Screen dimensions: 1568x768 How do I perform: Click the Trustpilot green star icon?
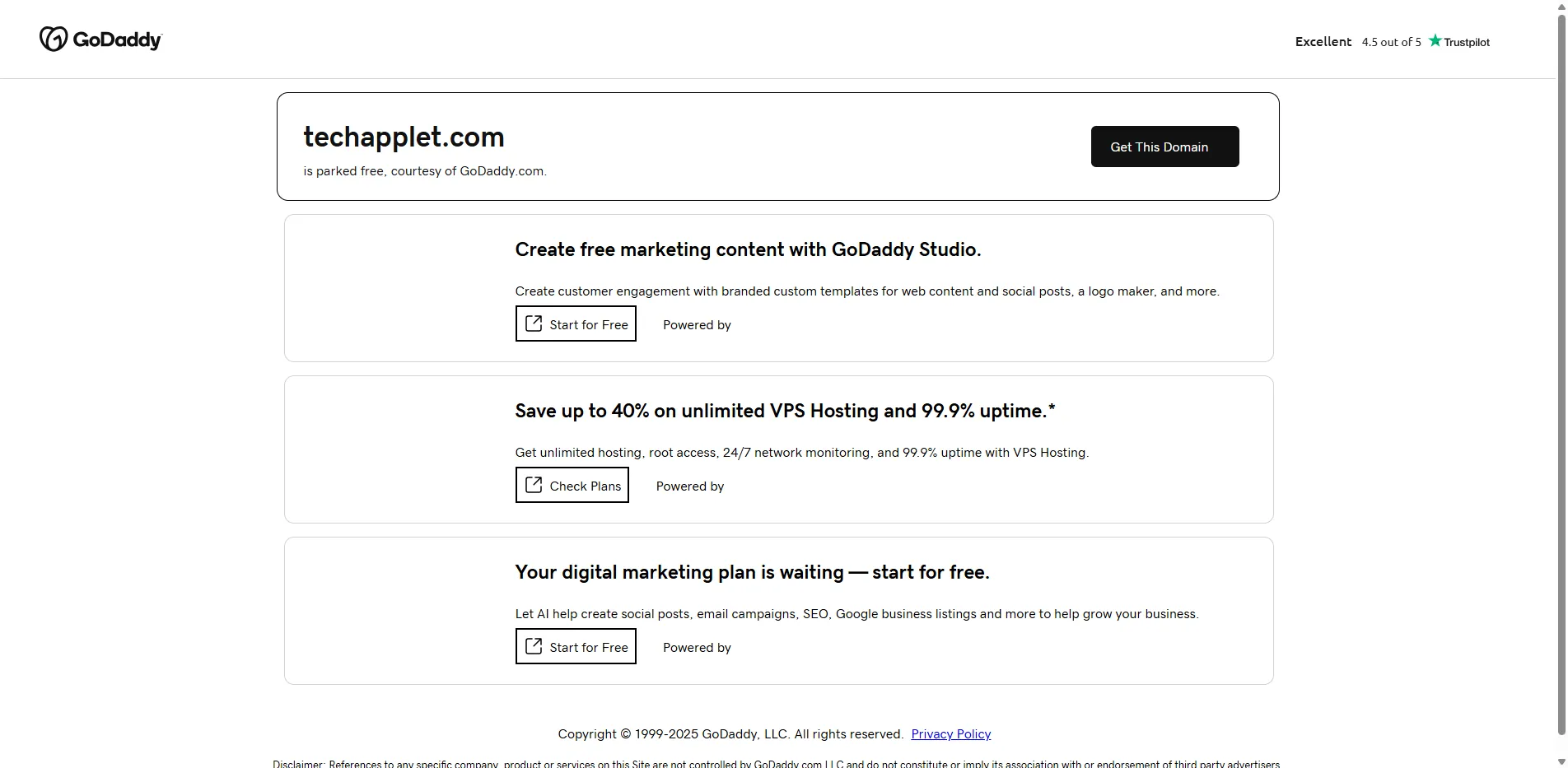1435,40
